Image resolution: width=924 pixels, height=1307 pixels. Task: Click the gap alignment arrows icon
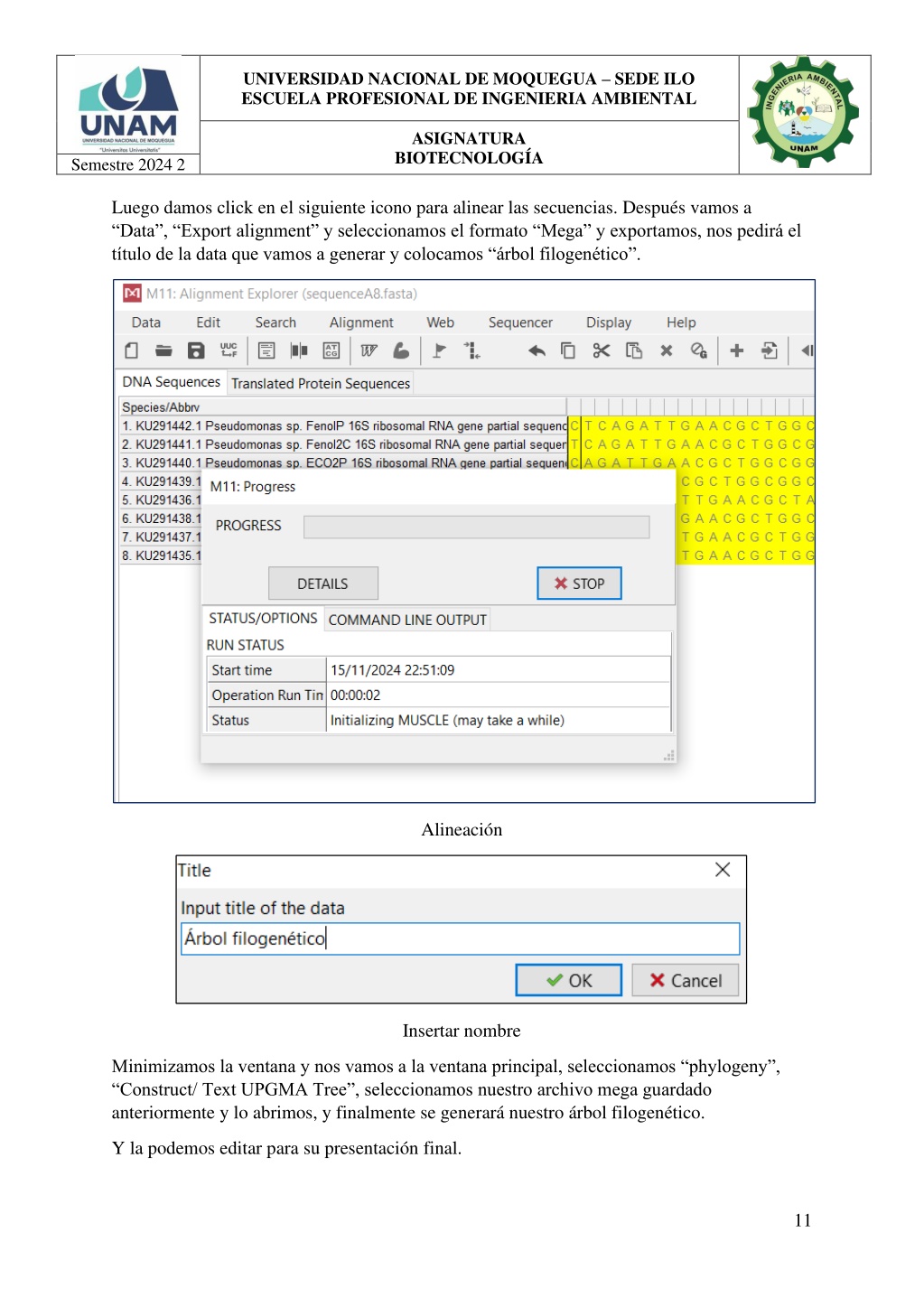click(471, 350)
